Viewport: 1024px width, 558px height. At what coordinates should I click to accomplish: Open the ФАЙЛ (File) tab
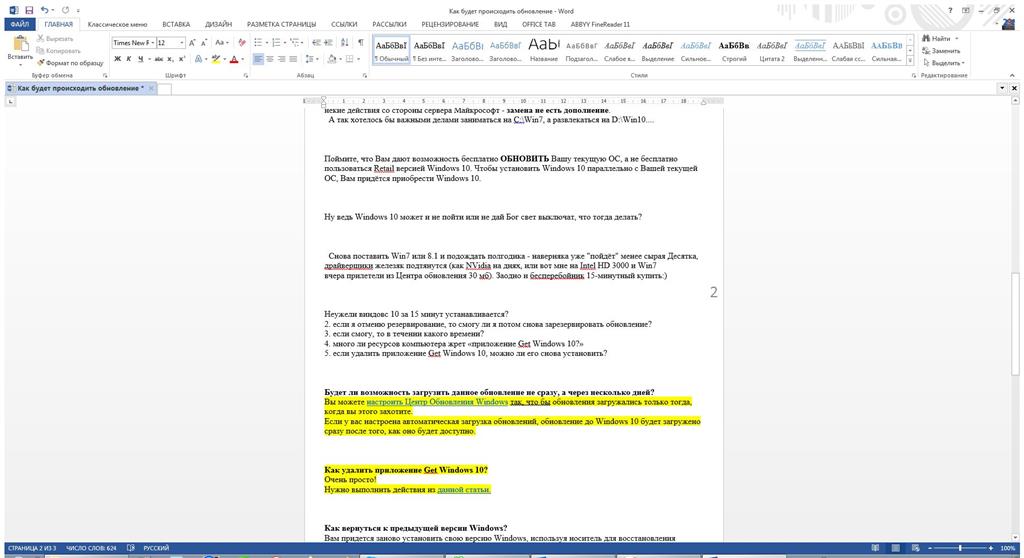pos(20,24)
